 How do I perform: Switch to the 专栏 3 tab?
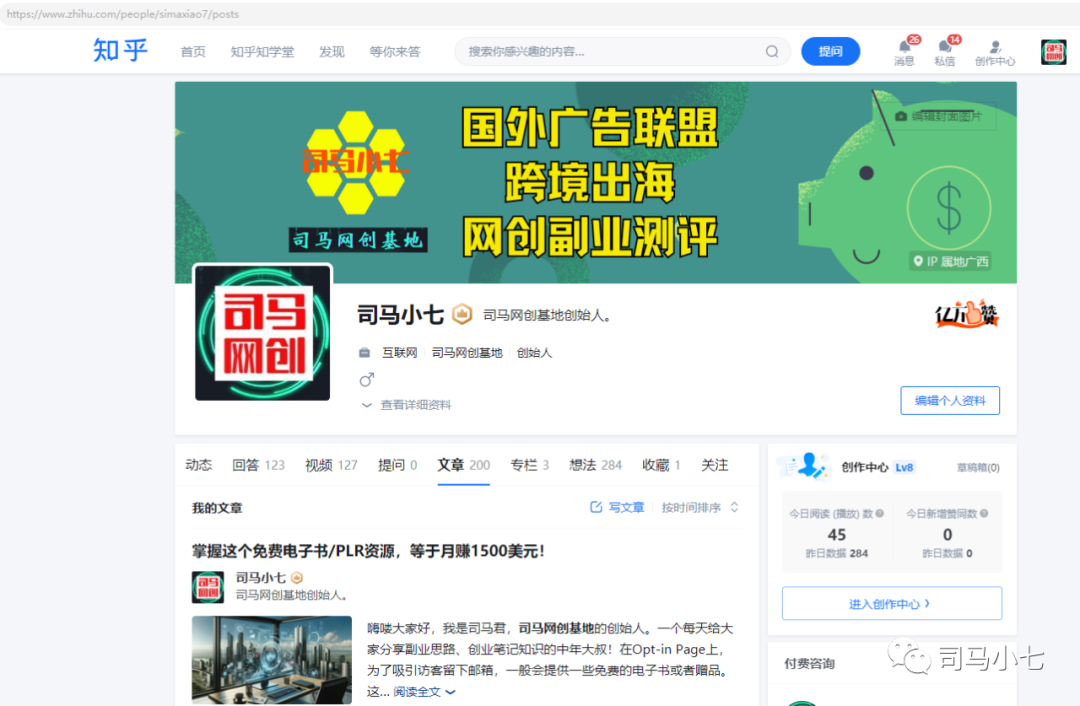[529, 465]
